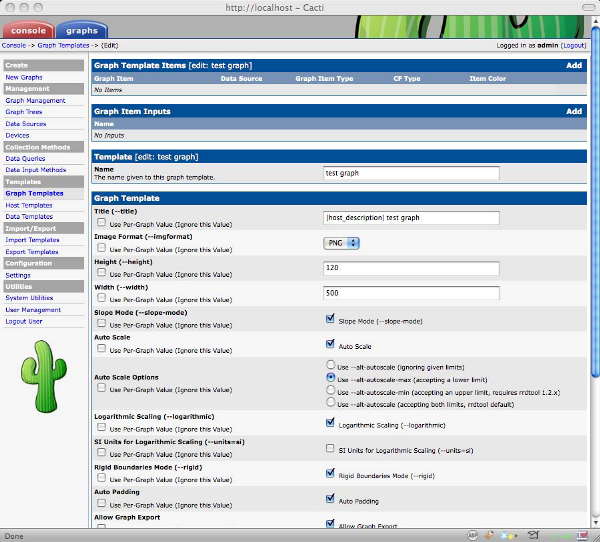Click Add in Graph Item Inputs header
Viewport: 600px width, 542px height.
point(574,111)
